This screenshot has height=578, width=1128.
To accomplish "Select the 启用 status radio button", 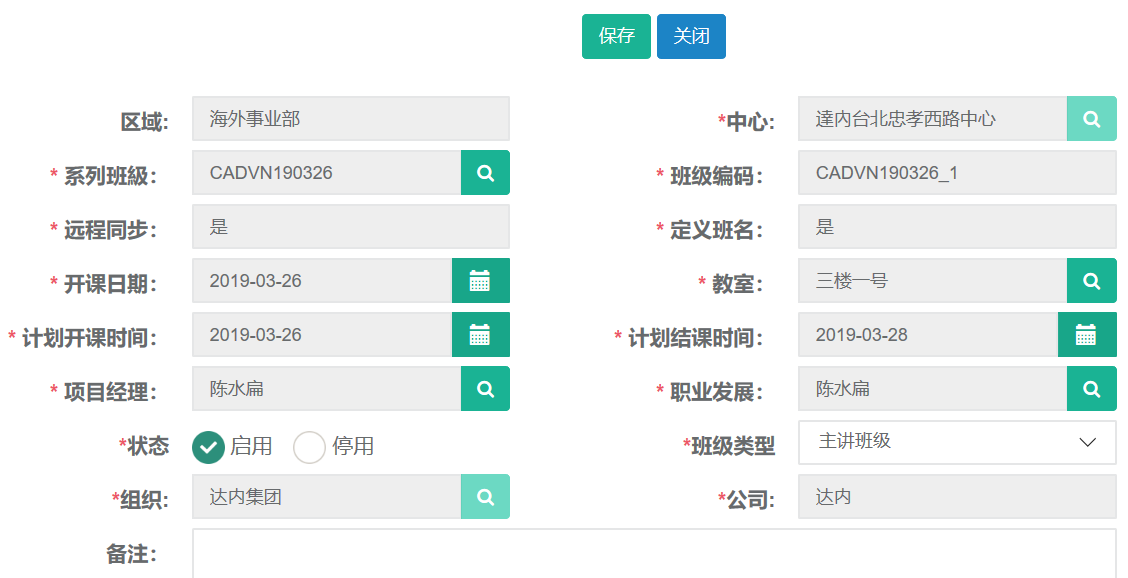I will click(x=208, y=447).
